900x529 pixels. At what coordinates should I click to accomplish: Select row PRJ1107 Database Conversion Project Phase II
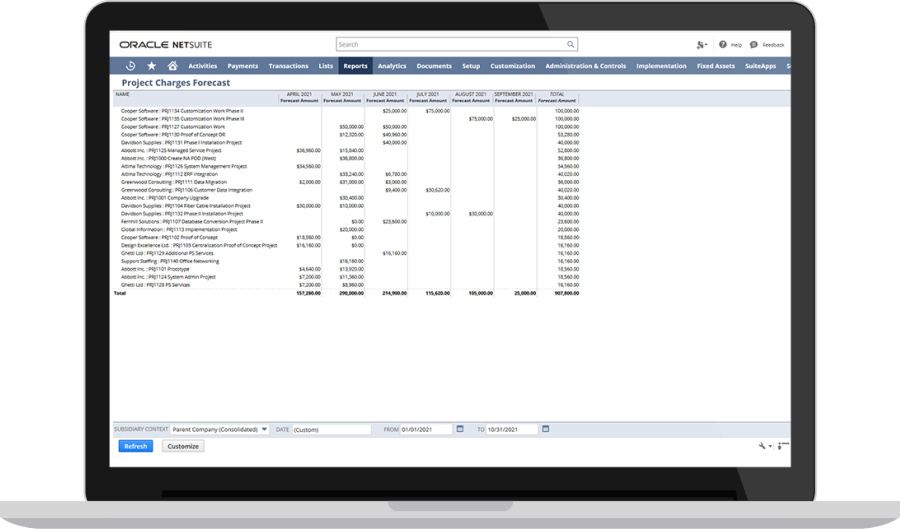click(347, 221)
